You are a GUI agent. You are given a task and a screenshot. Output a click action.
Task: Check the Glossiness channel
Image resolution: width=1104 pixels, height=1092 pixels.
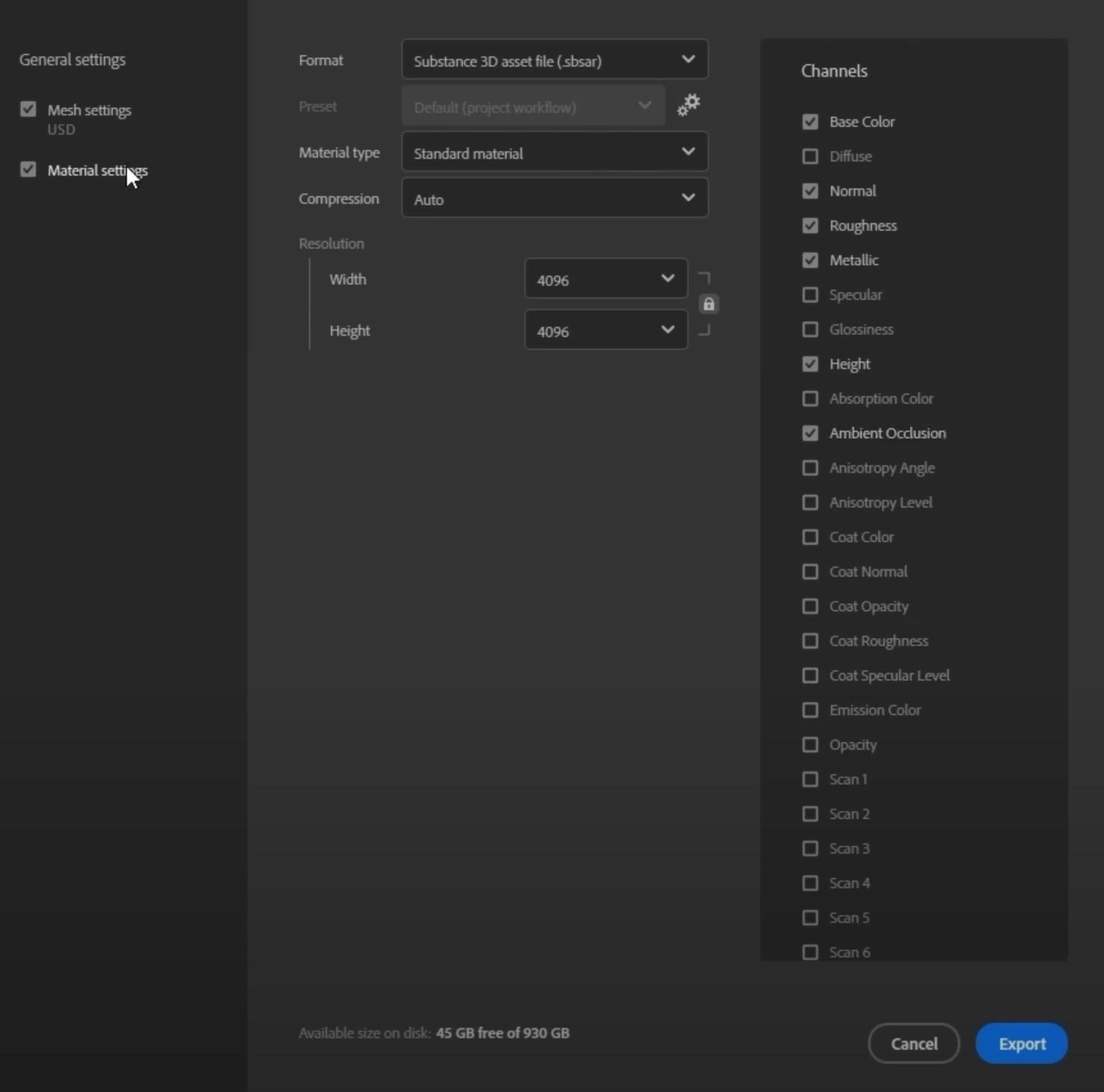coord(810,329)
